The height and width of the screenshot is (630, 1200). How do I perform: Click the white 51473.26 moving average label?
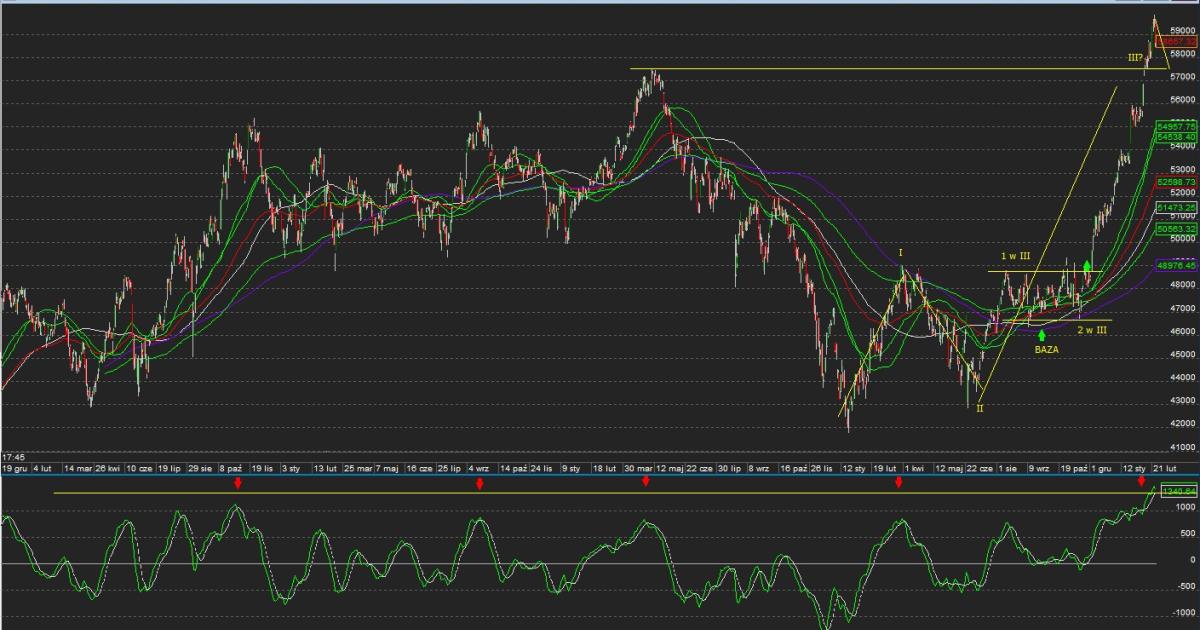tap(1176, 206)
